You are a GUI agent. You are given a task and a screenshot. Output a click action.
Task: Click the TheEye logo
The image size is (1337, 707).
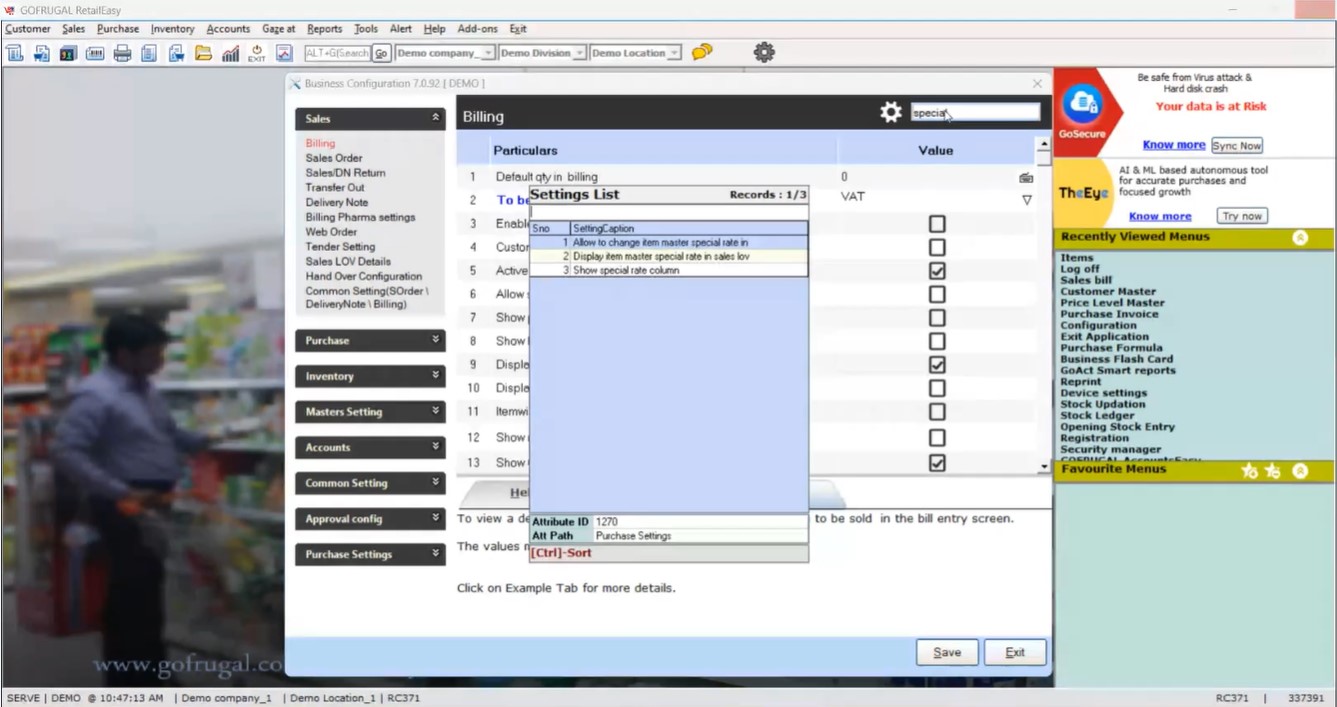[x=1085, y=193]
